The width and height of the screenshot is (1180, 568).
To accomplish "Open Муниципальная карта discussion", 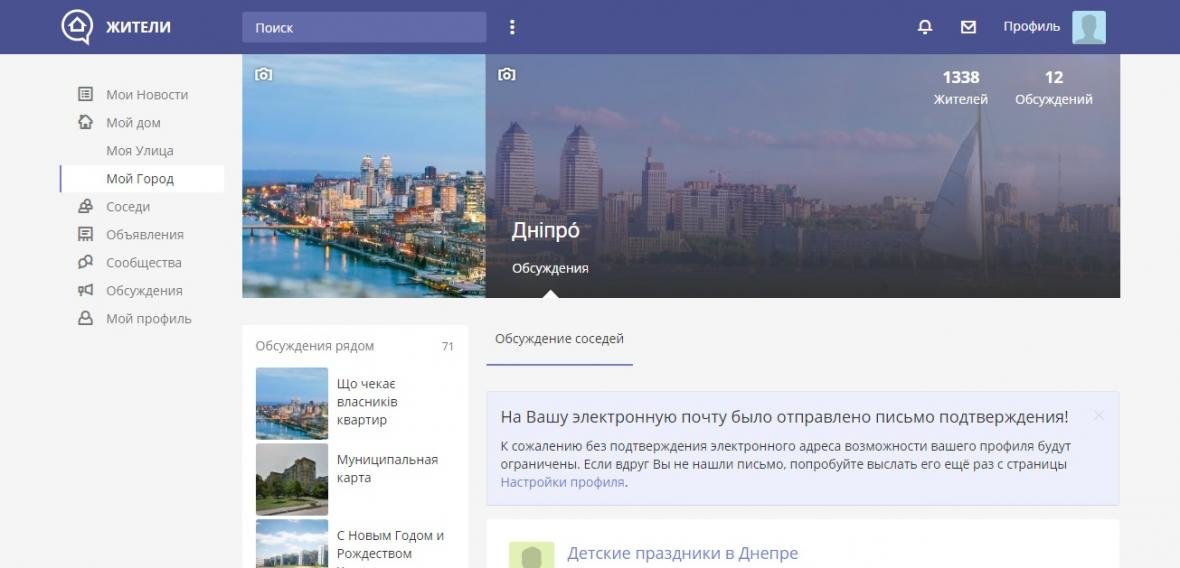I will pos(387,469).
